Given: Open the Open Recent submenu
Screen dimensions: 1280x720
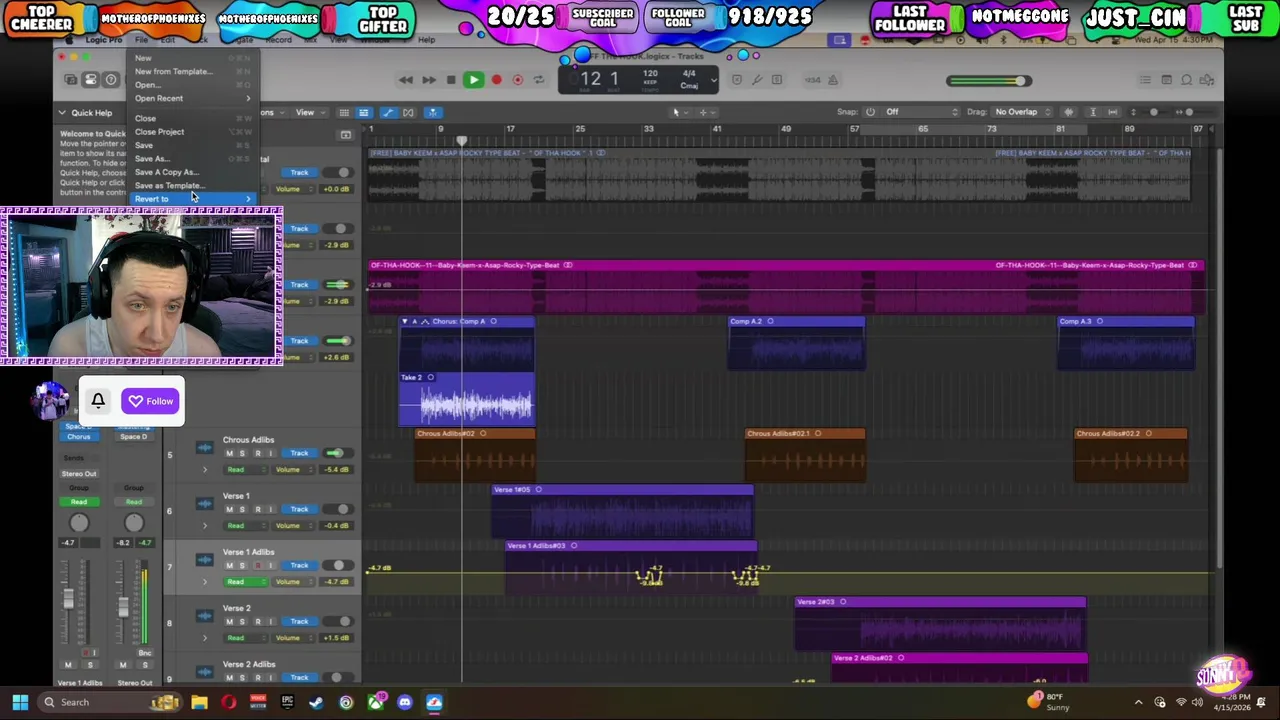Looking at the screenshot, I should [x=193, y=98].
